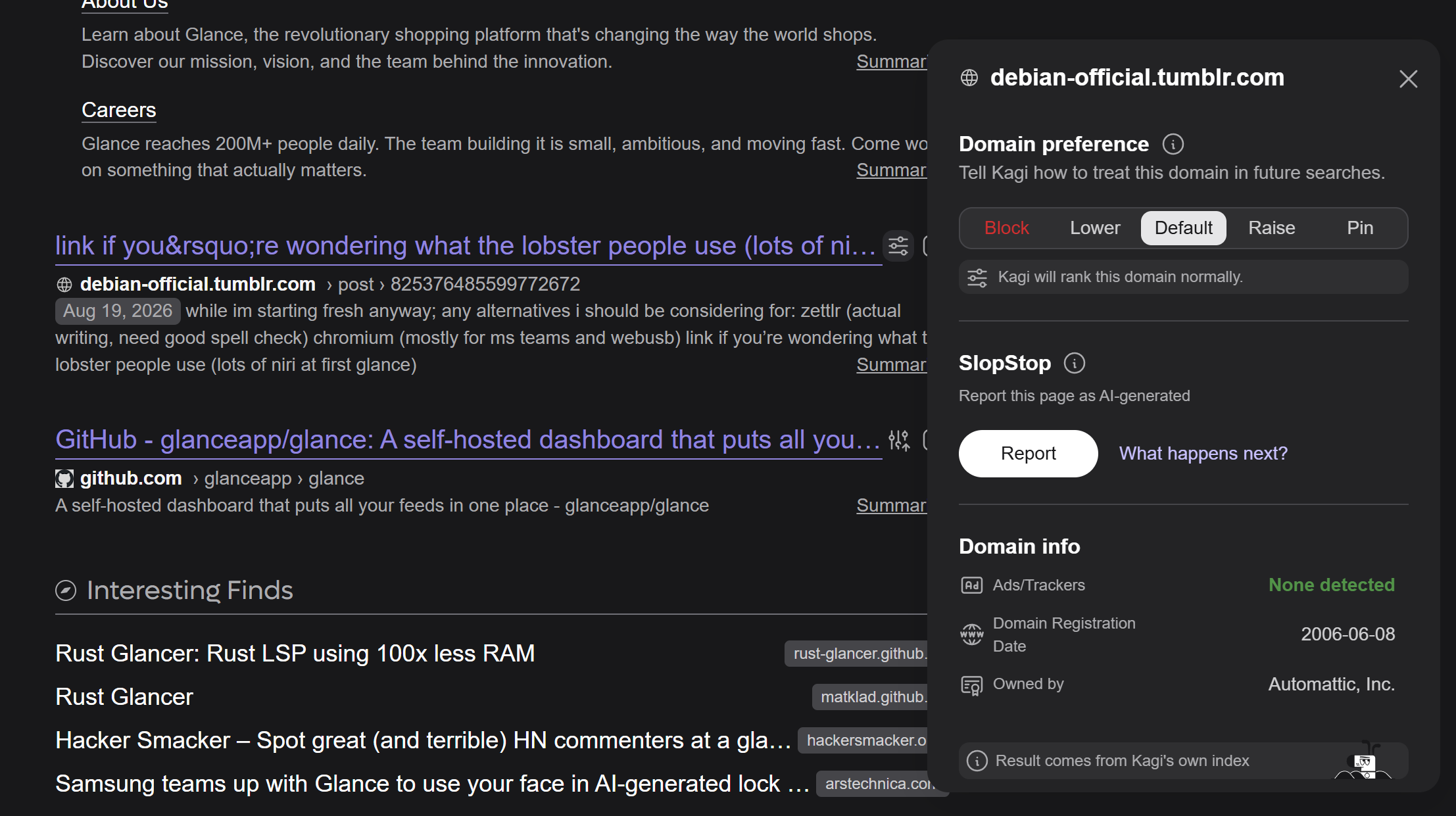1456x816 pixels.
Task: Click the tumblr post ID breadcrumb
Action: click(x=485, y=284)
